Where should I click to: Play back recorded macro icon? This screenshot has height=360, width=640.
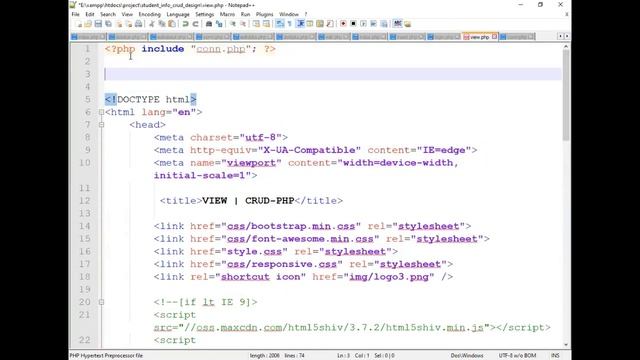click(364, 24)
